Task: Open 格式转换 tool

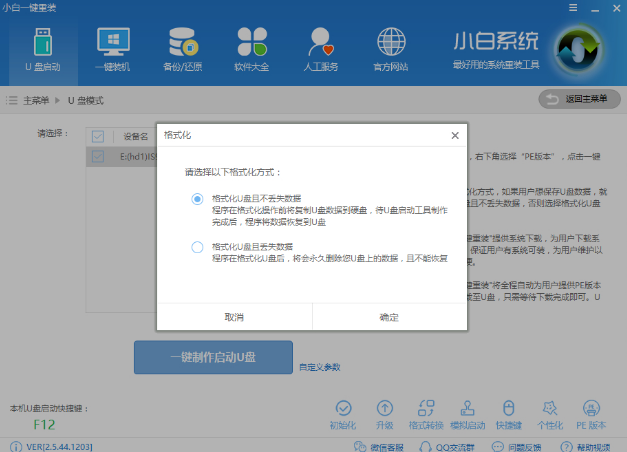Action: [x=426, y=413]
